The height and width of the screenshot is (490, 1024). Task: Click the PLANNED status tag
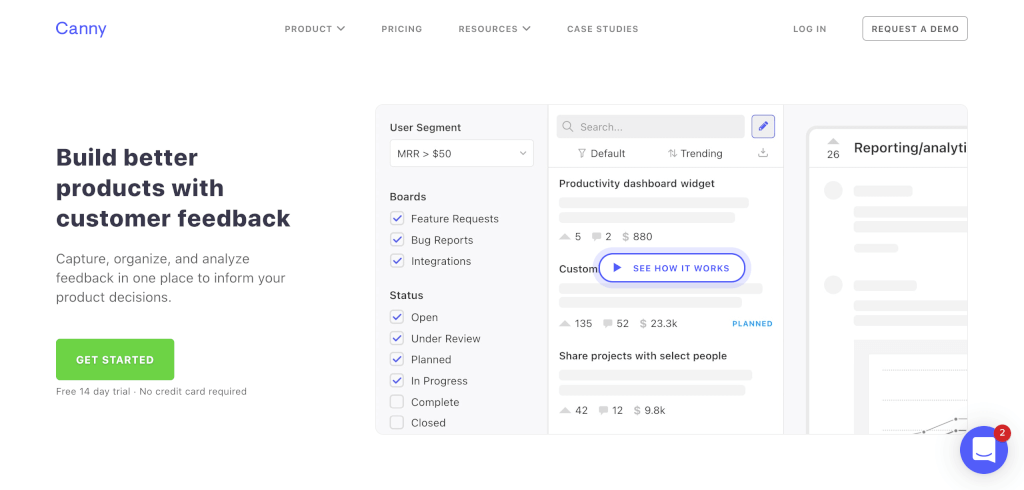click(752, 323)
